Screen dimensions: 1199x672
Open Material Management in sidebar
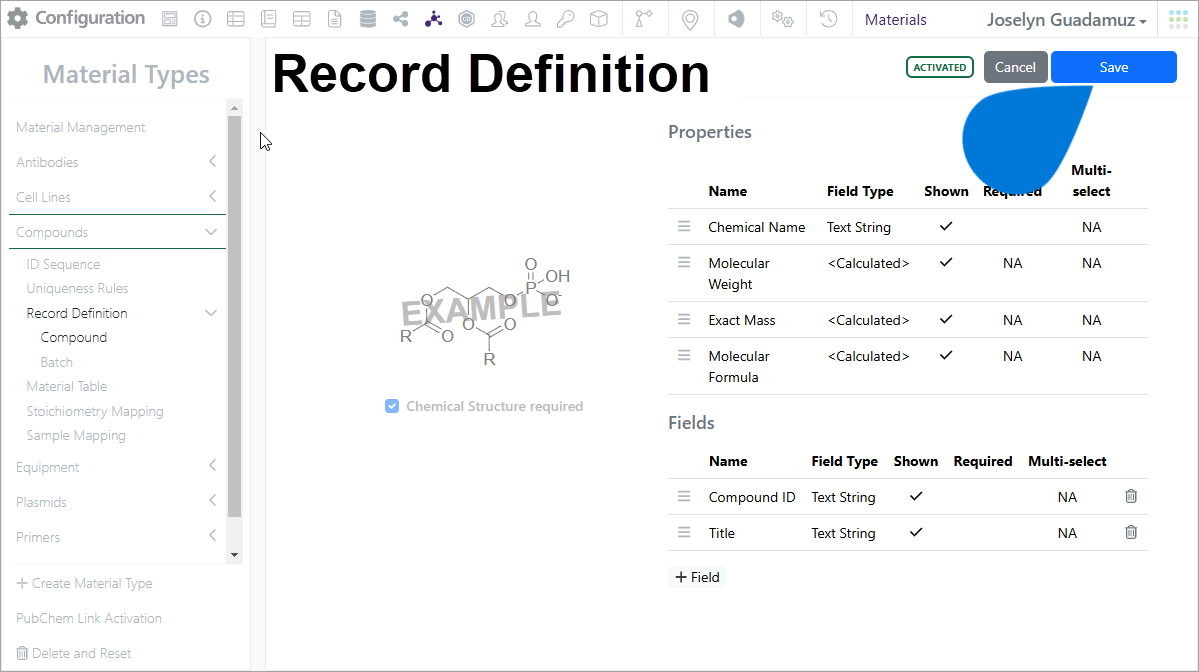[80, 127]
